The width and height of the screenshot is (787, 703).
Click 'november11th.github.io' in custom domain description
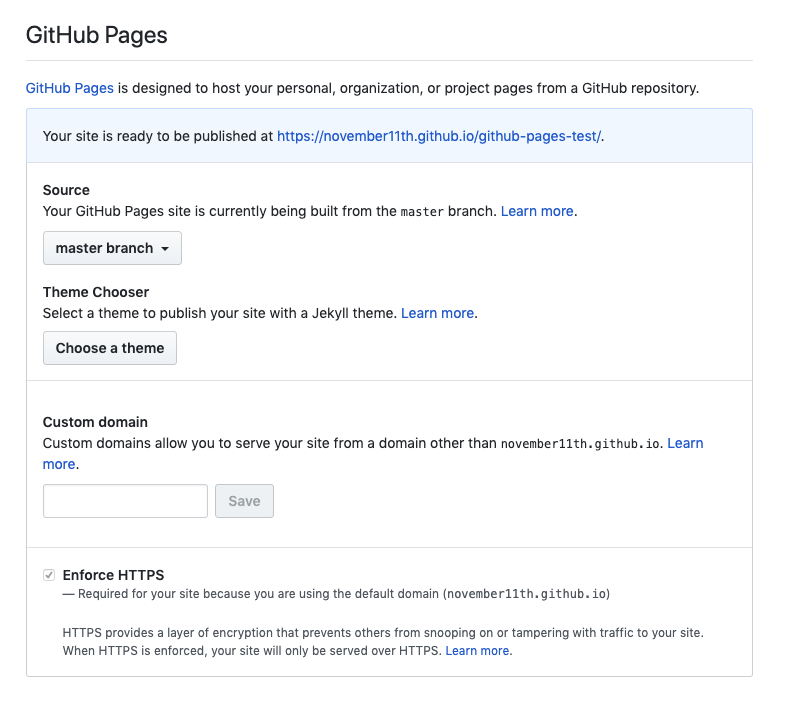(x=580, y=444)
